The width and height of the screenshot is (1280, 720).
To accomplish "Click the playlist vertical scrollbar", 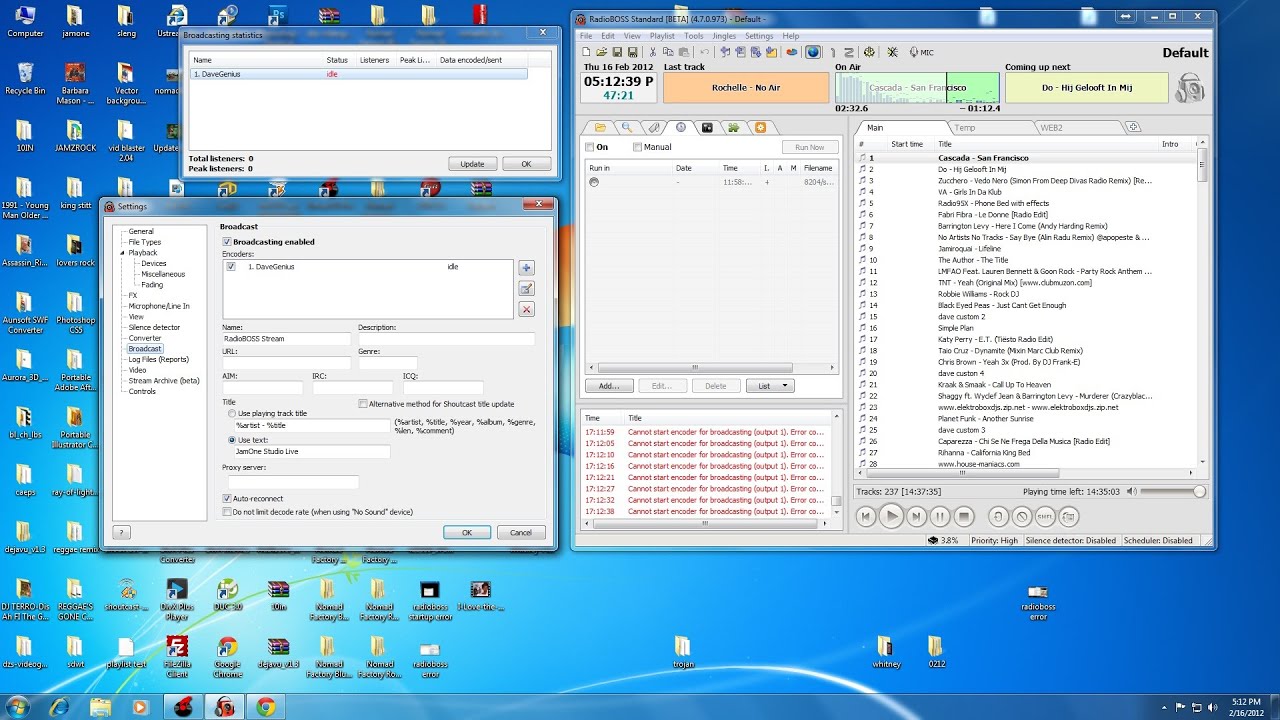I will tap(1202, 308).
